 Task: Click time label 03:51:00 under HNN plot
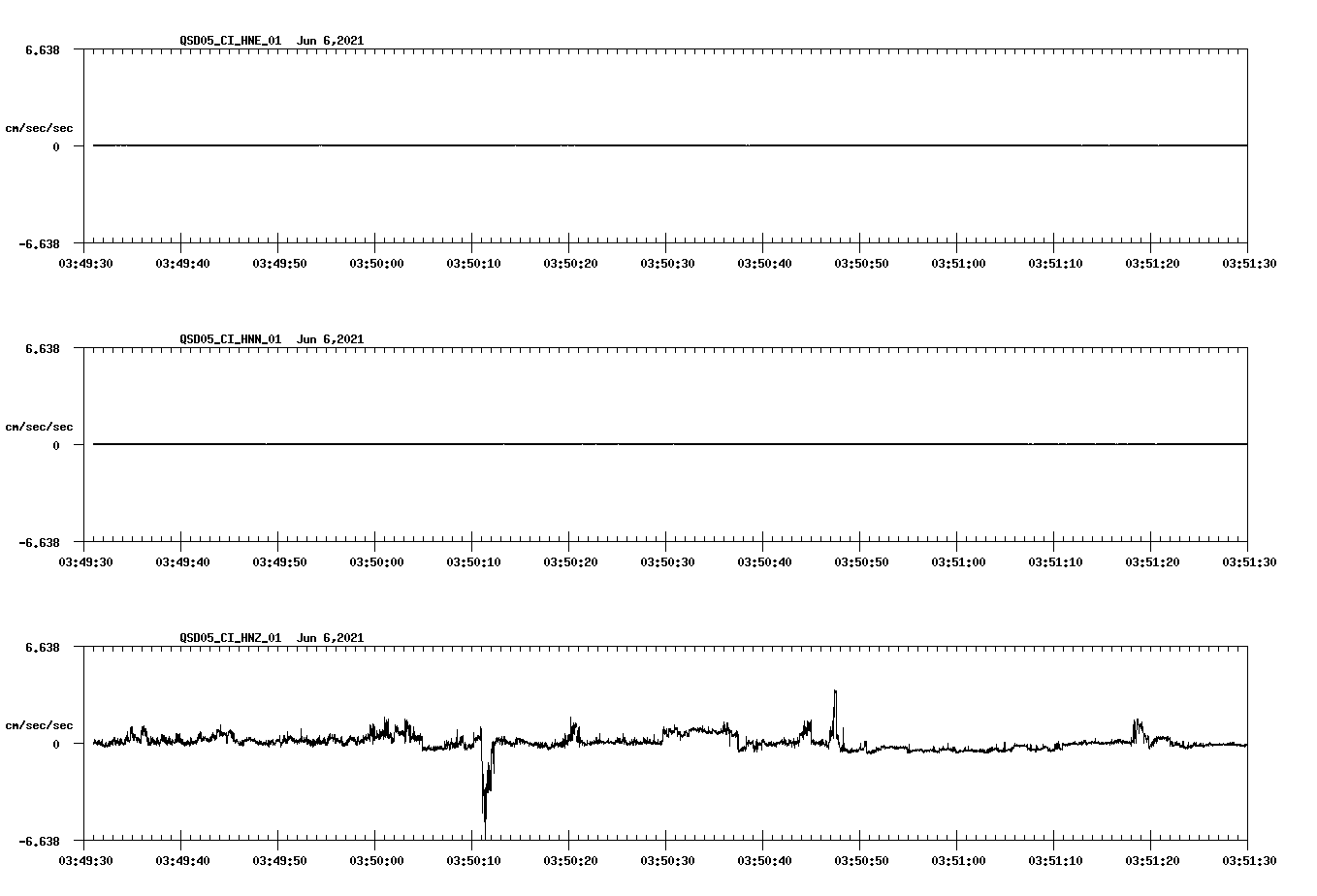click(958, 562)
